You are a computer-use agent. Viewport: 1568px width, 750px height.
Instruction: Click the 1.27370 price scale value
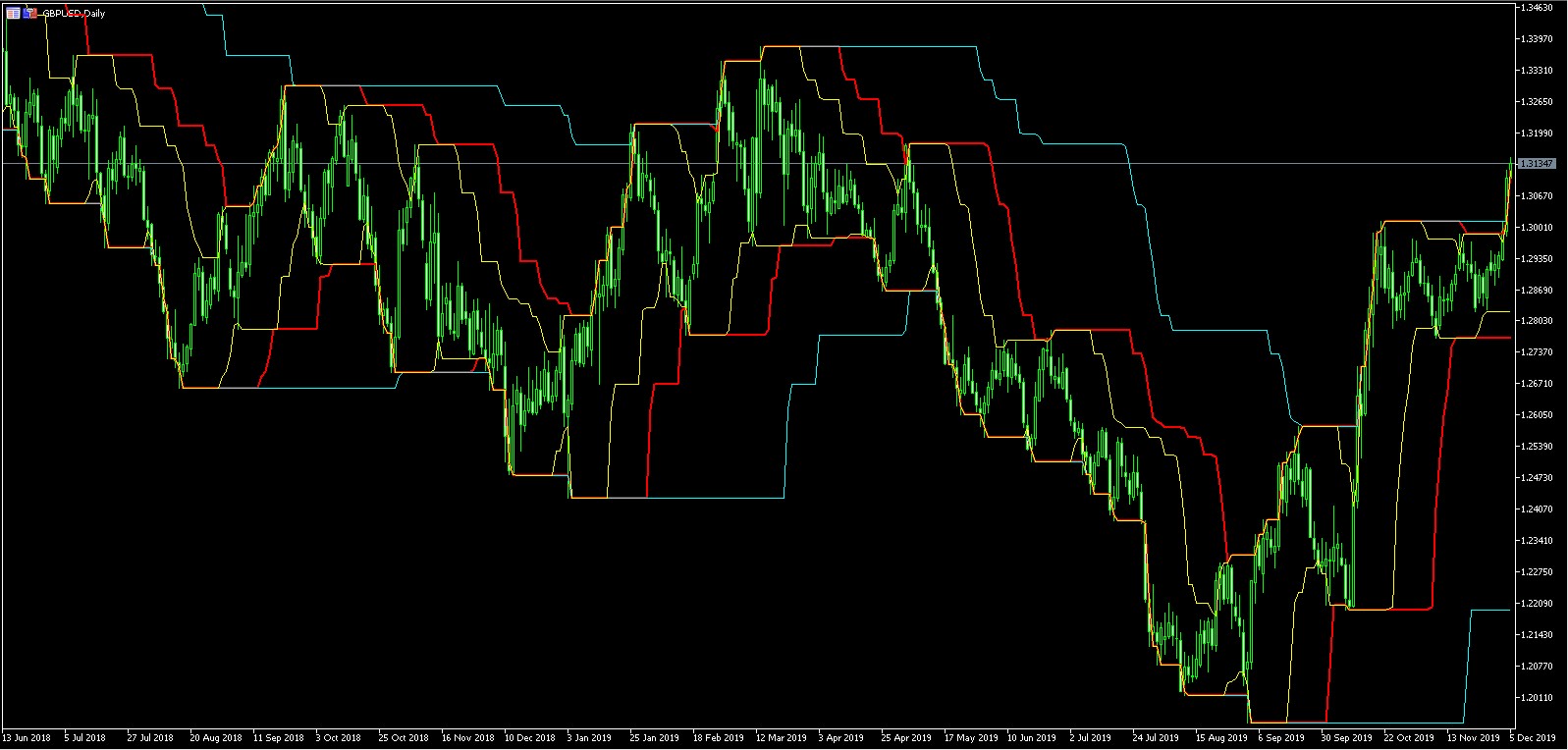1537,352
